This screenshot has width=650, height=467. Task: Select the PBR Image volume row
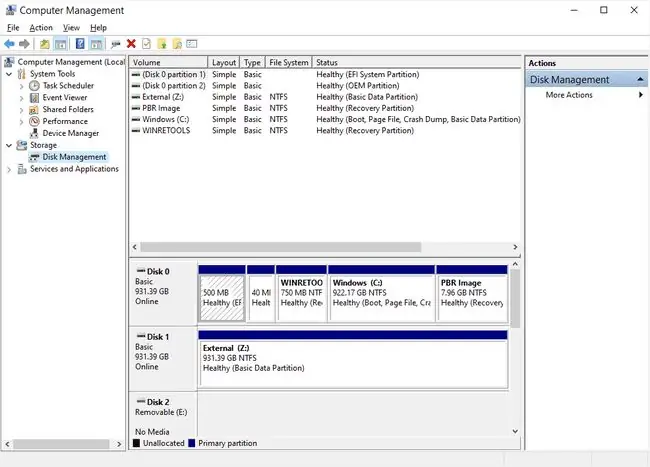click(x=325, y=108)
